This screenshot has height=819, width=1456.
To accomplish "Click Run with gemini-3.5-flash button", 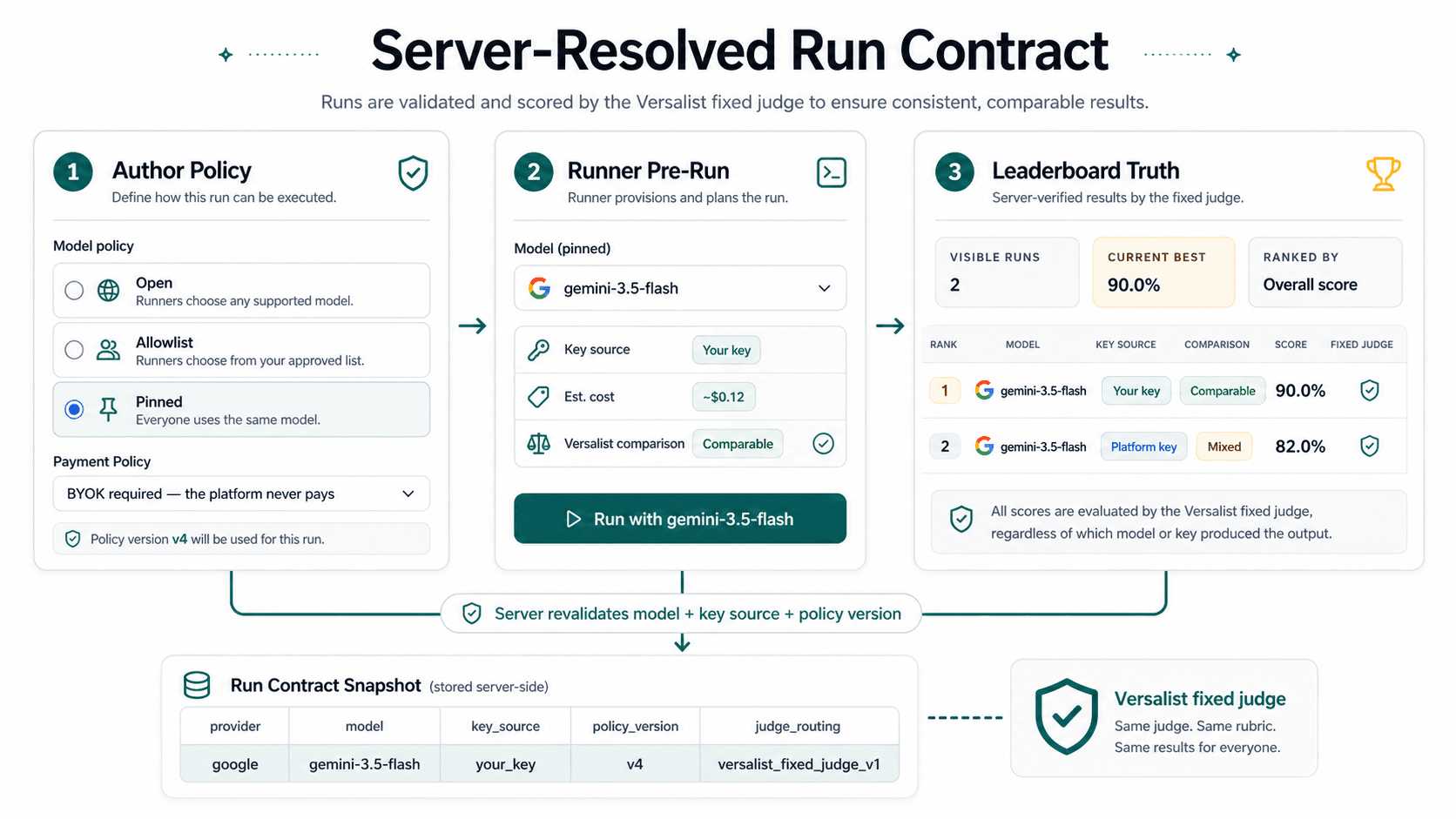I will pyautogui.click(x=680, y=519).
